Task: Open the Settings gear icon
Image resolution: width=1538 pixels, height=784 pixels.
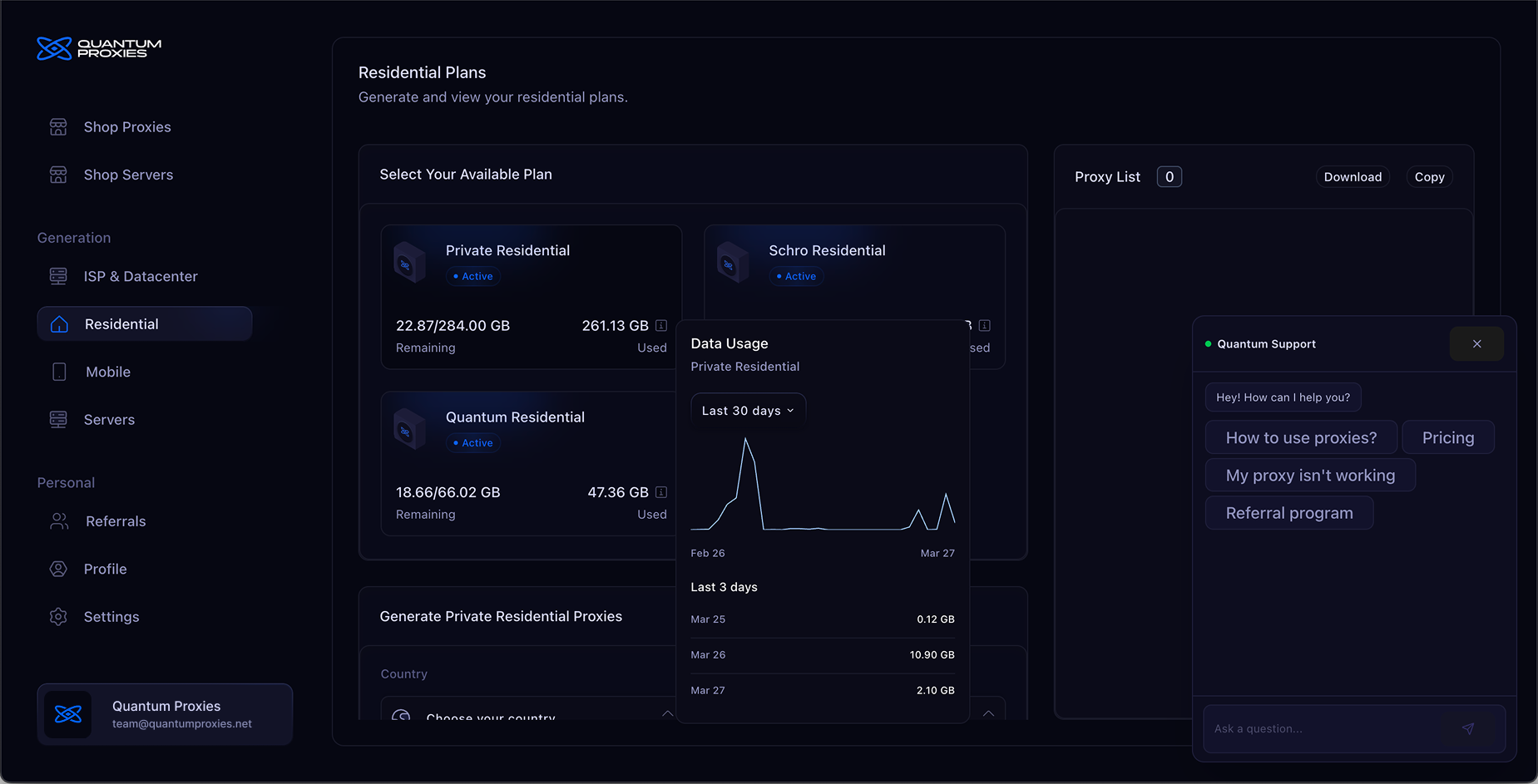Action: pyautogui.click(x=58, y=616)
